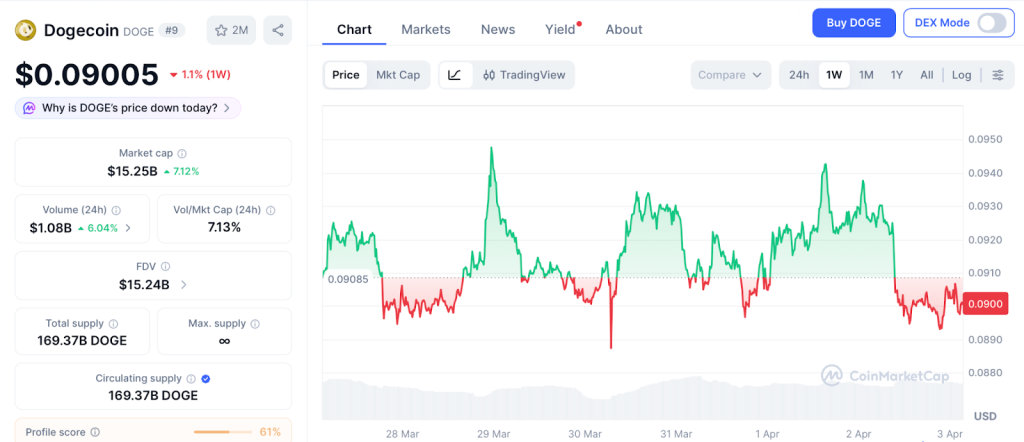Image resolution: width=1024 pixels, height=442 pixels.
Task: Click the Profile score progress bar
Action: coord(222,432)
